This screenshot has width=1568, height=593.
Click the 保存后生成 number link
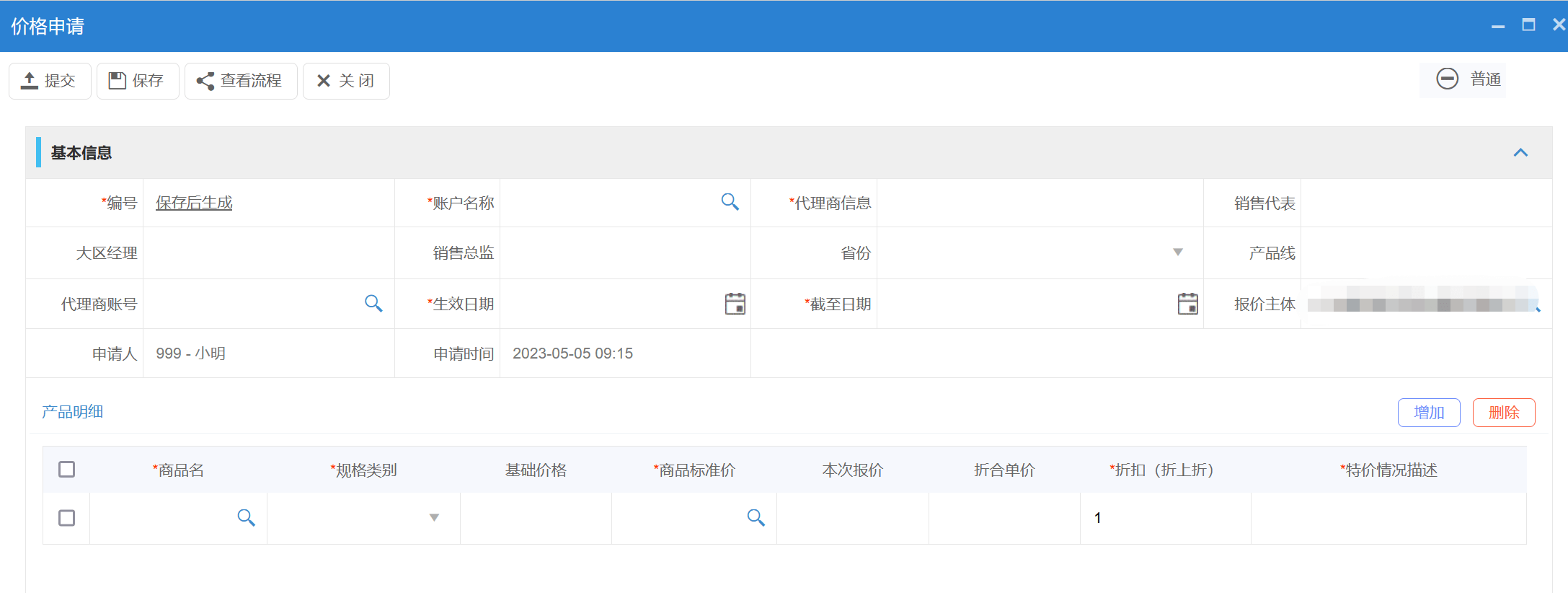(194, 203)
